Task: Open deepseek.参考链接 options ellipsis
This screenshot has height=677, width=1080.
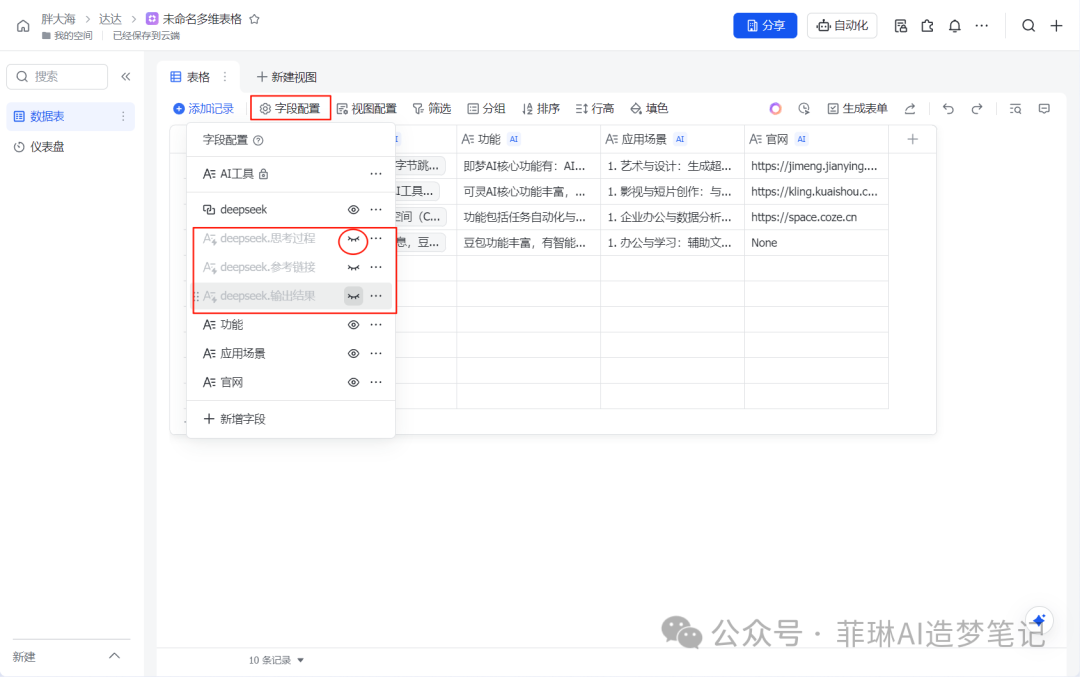Action: pos(376,267)
